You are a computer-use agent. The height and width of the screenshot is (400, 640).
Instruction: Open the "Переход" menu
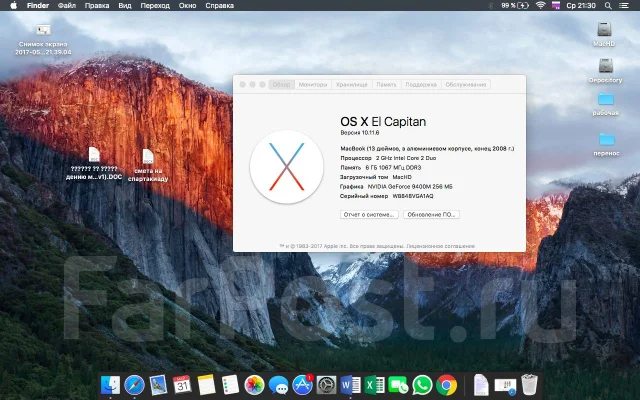[155, 5]
